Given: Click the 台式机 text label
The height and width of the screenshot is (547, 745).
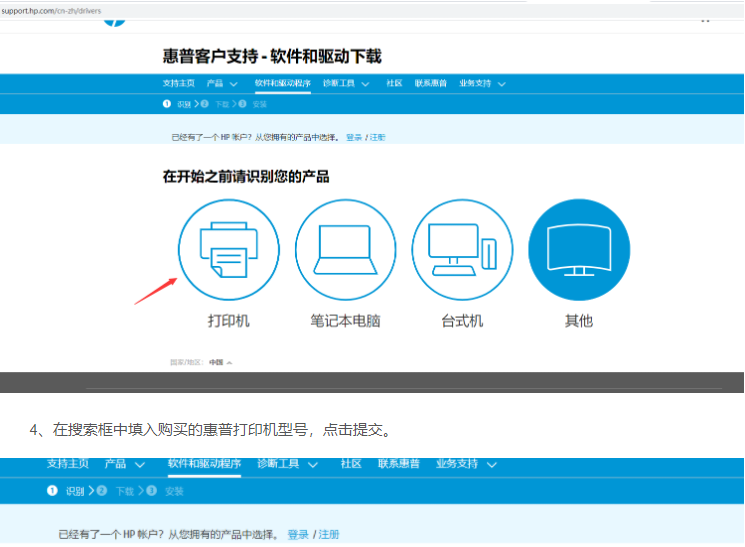Looking at the screenshot, I should (462, 321).
